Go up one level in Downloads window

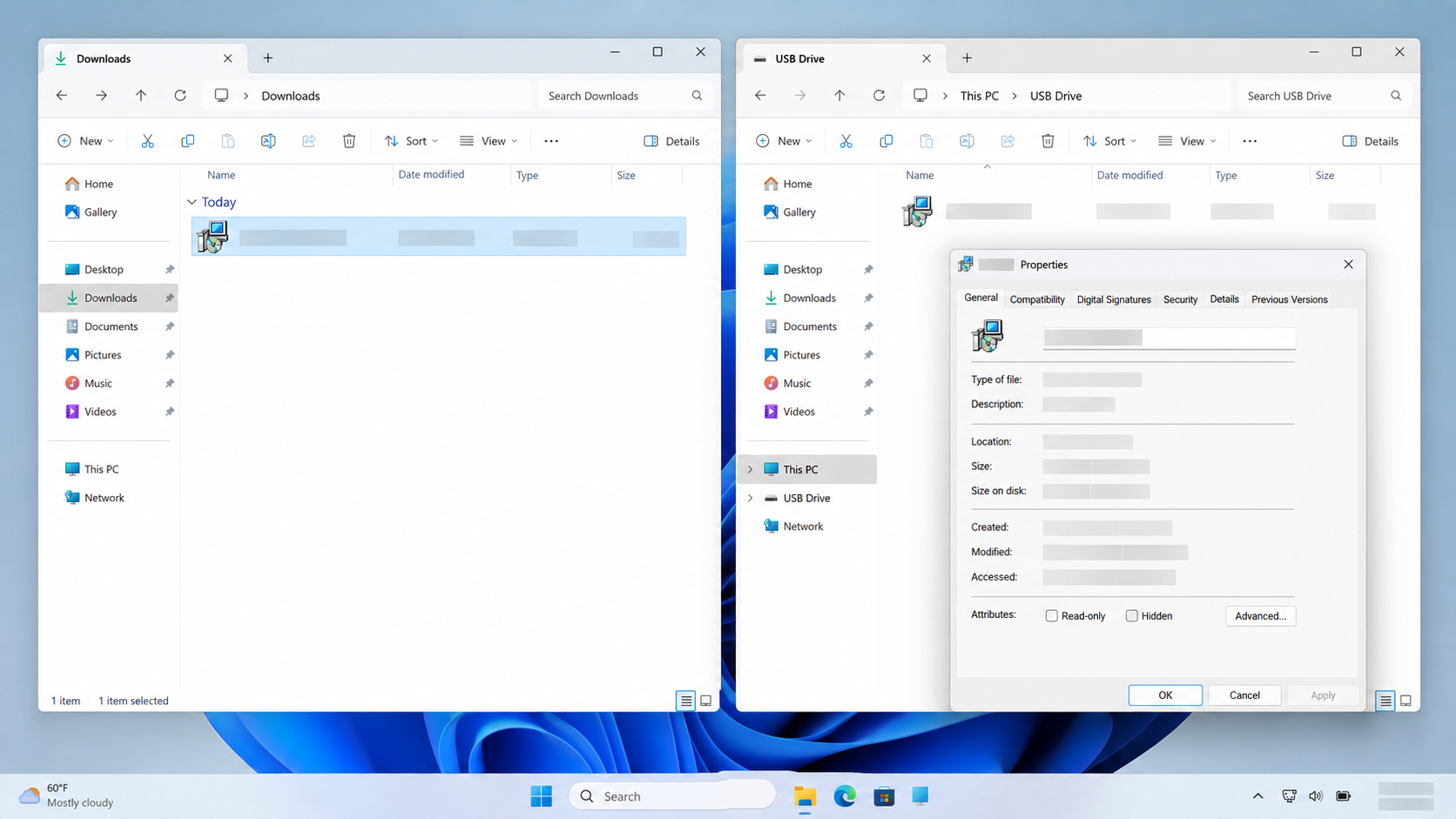pos(140,96)
